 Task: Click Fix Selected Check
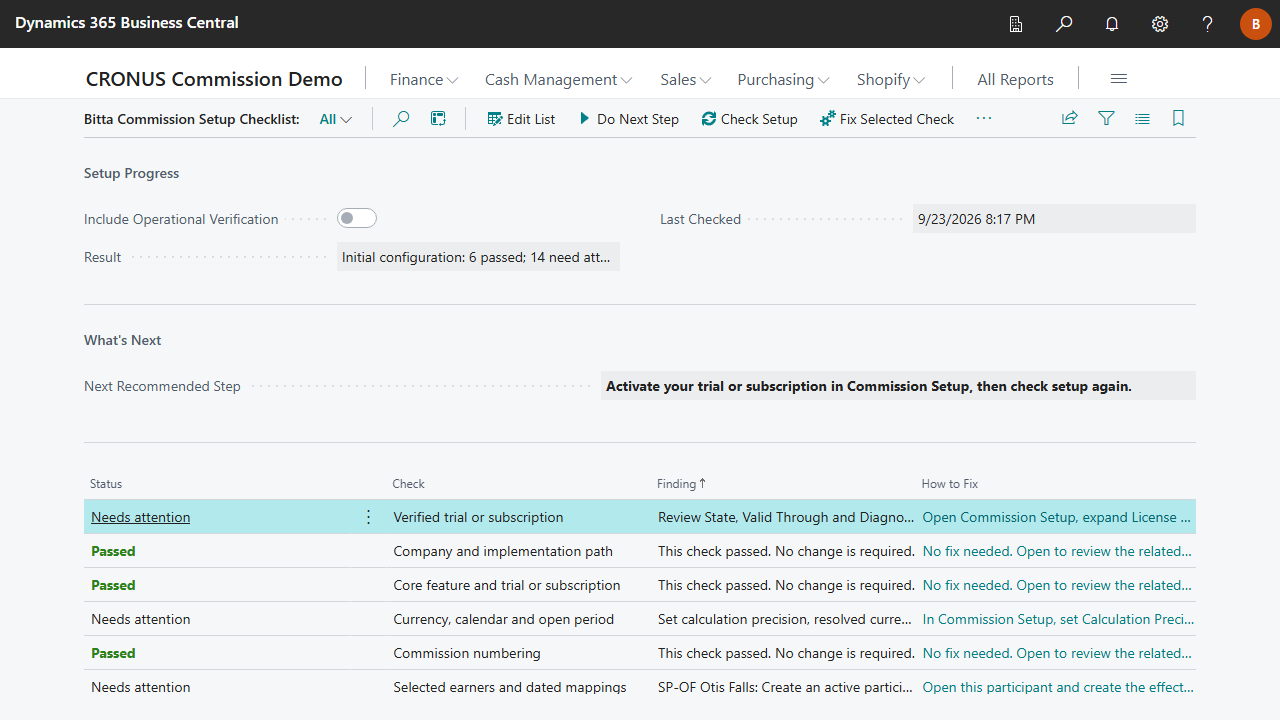(887, 119)
